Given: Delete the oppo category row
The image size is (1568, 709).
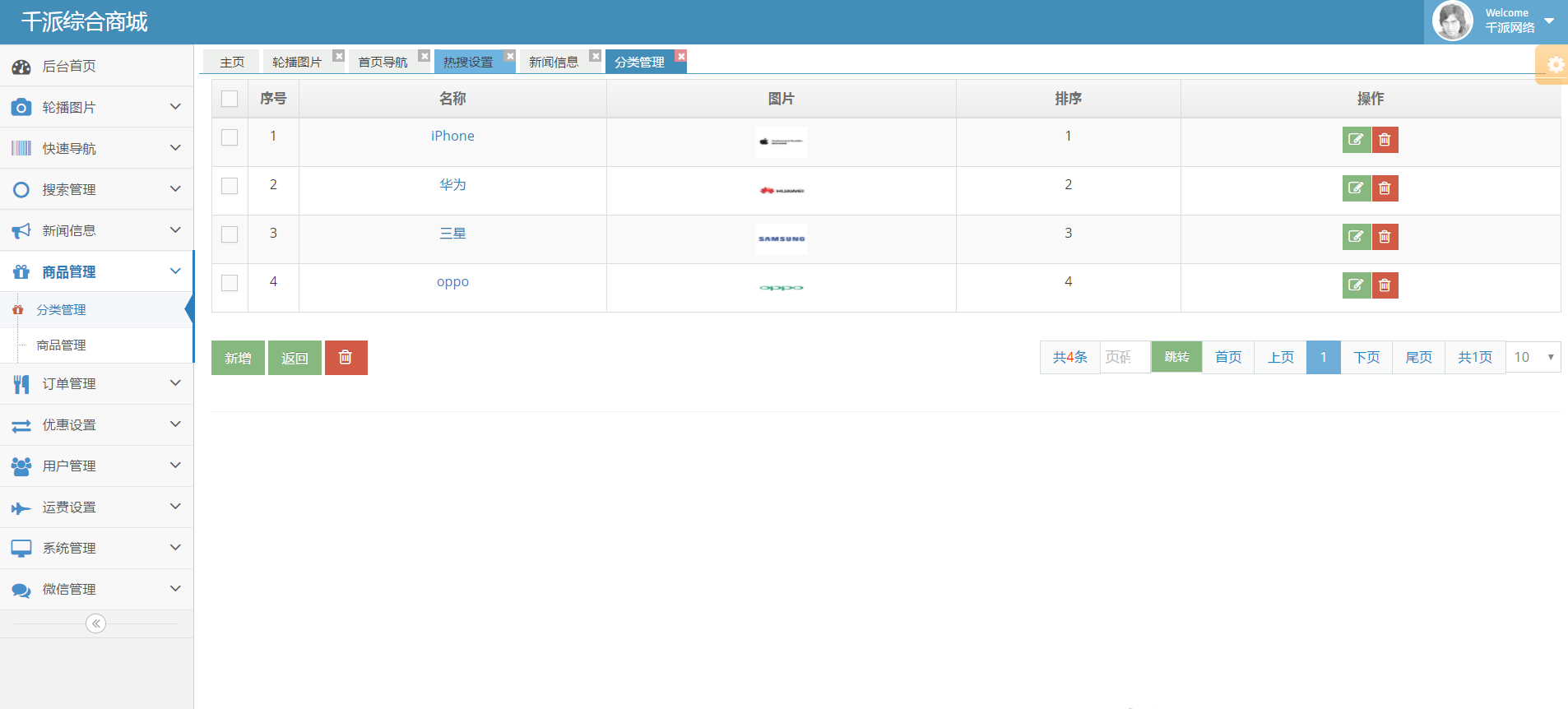Looking at the screenshot, I should 1385,285.
